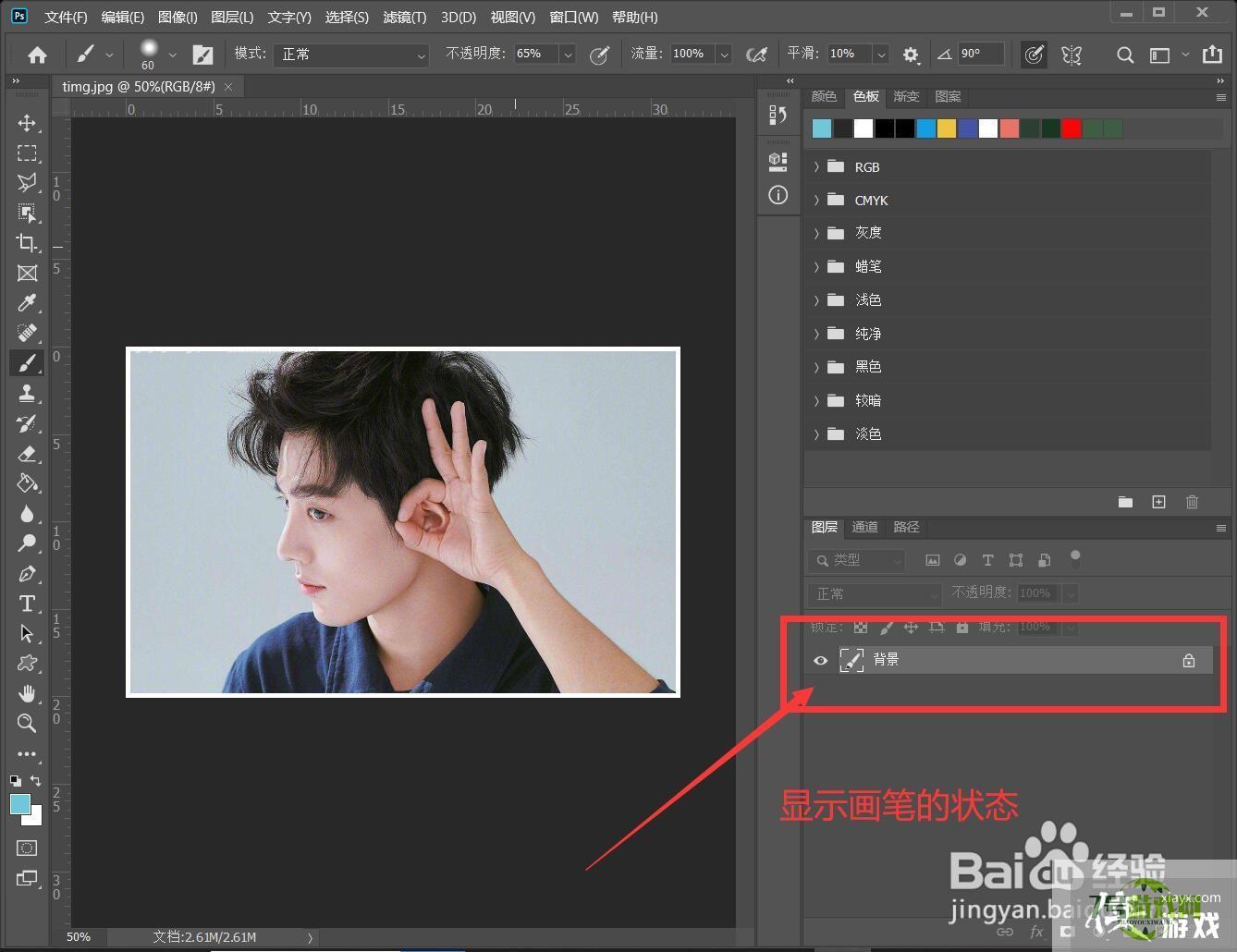Open the History panel icon
This screenshot has width=1237, height=952.
[778, 115]
